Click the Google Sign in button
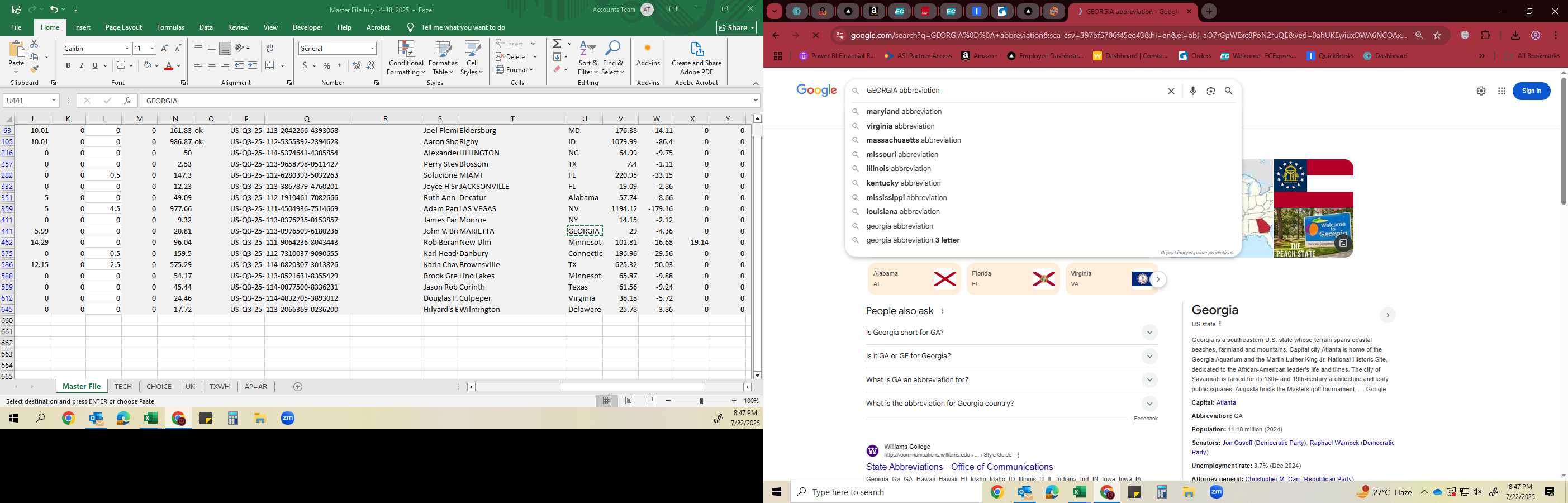Viewport: 1568px width, 503px height. tap(1532, 91)
